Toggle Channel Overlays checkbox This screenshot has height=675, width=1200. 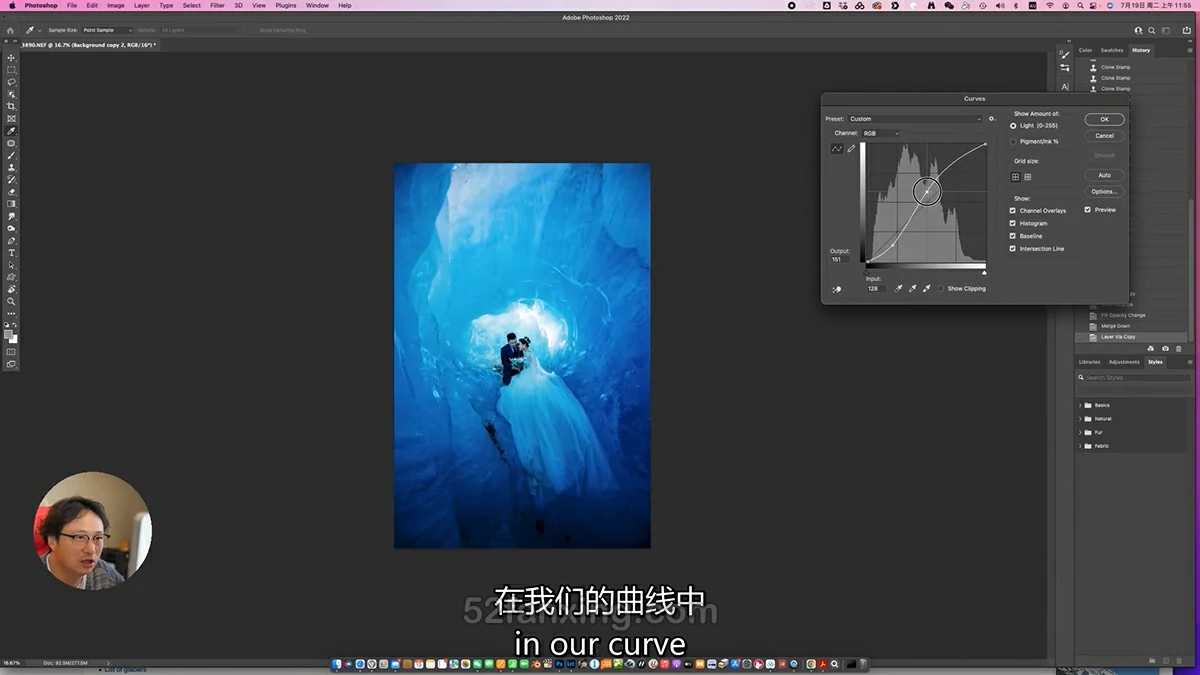(x=1013, y=211)
